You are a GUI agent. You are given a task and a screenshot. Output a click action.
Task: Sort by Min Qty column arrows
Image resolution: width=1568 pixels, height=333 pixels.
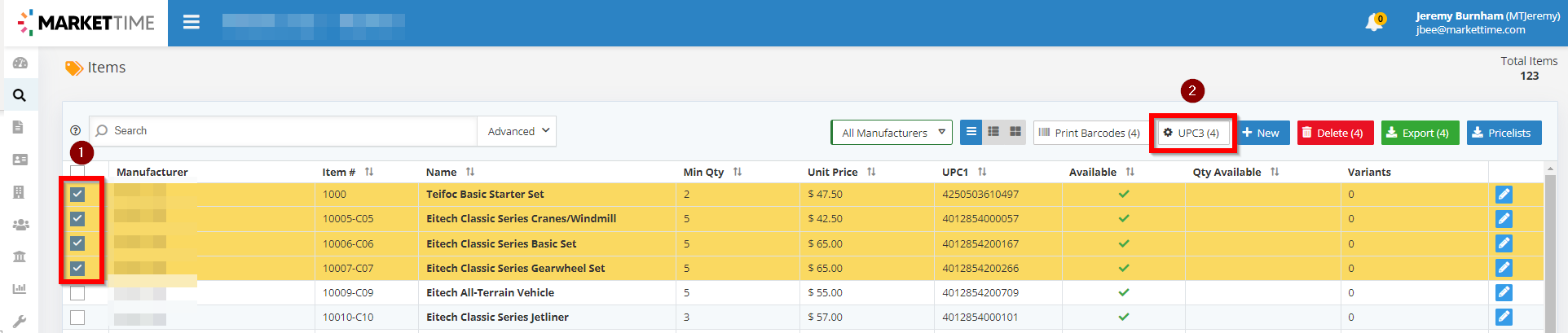(738, 172)
